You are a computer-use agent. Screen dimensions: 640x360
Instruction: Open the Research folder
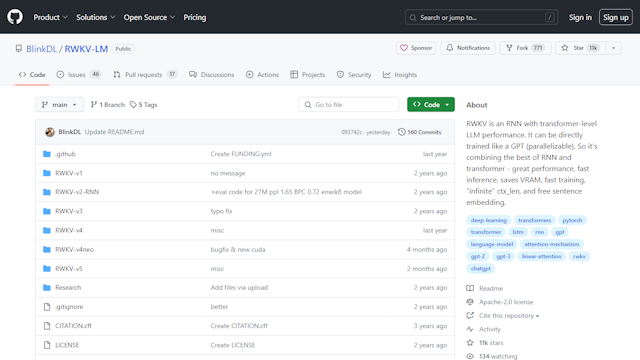click(x=68, y=287)
